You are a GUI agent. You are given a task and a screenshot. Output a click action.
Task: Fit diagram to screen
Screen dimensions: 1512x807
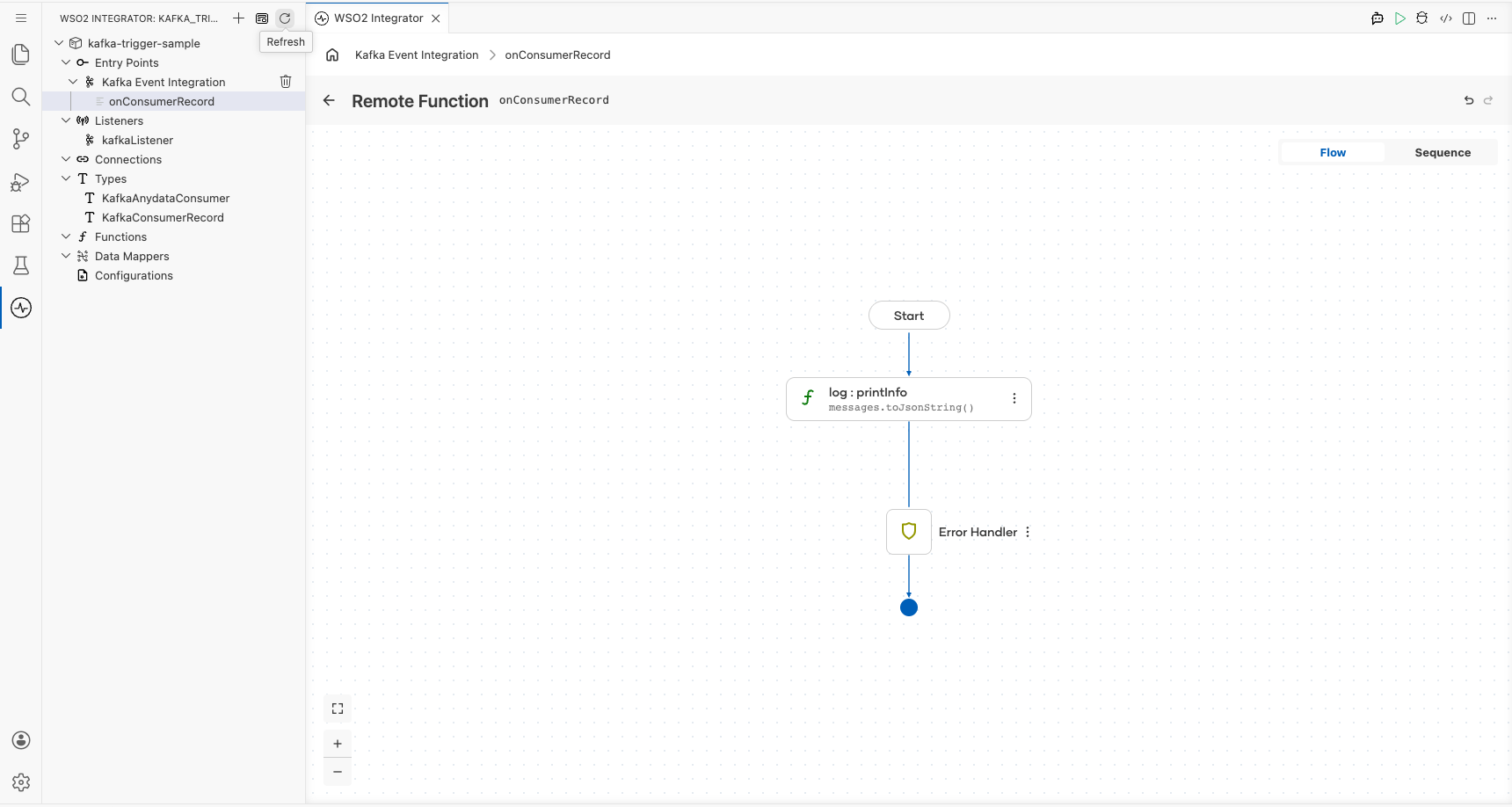tap(338, 709)
